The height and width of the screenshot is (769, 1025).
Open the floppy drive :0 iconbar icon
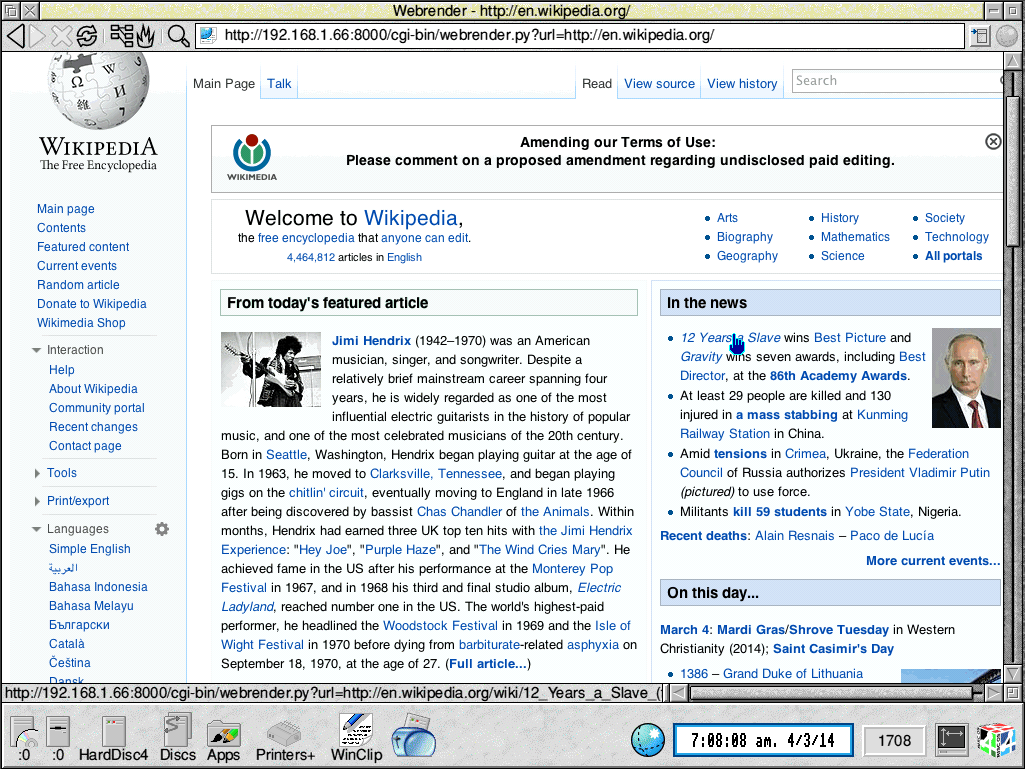pyautogui.click(x=58, y=739)
